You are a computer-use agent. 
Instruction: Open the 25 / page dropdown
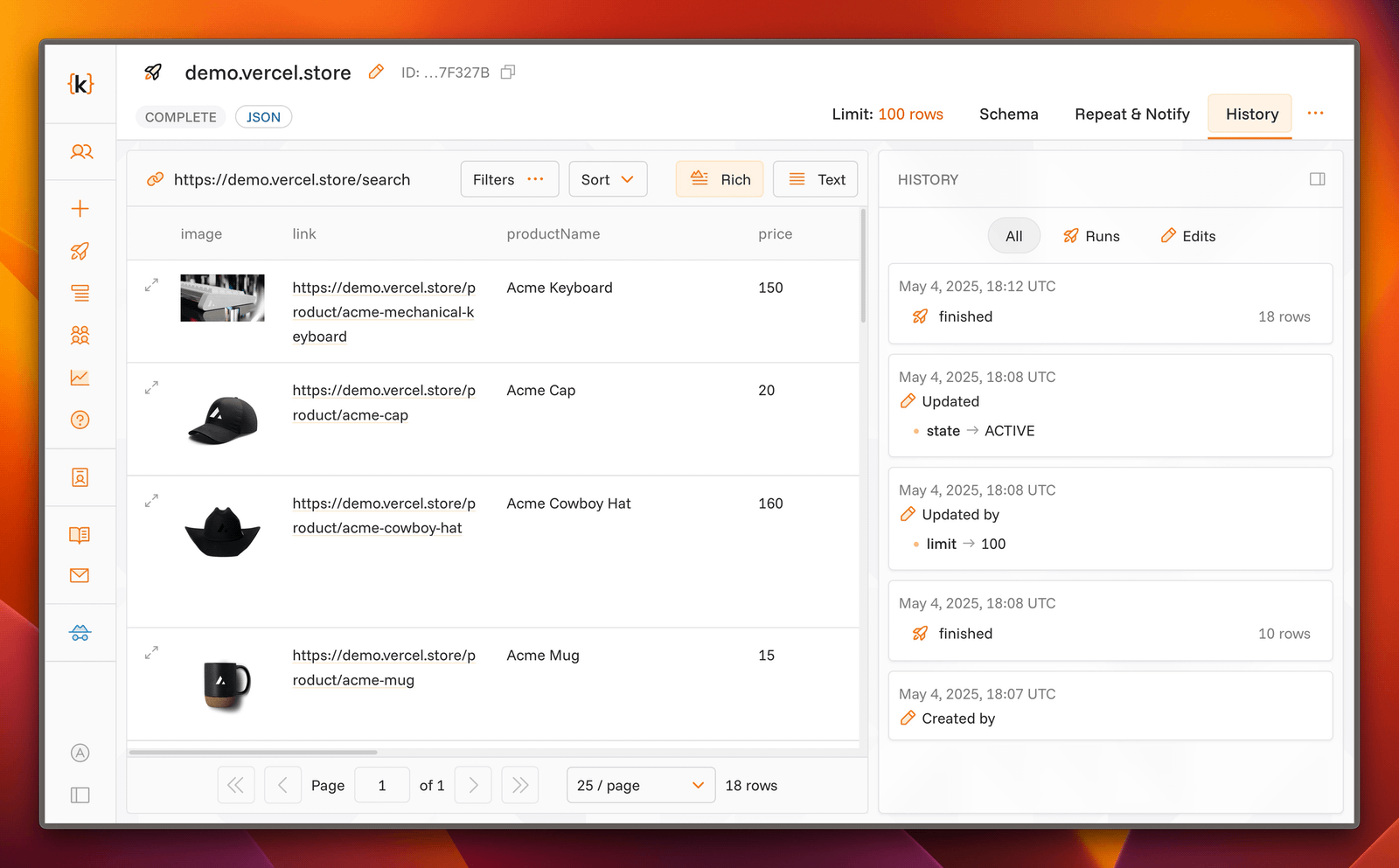640,785
